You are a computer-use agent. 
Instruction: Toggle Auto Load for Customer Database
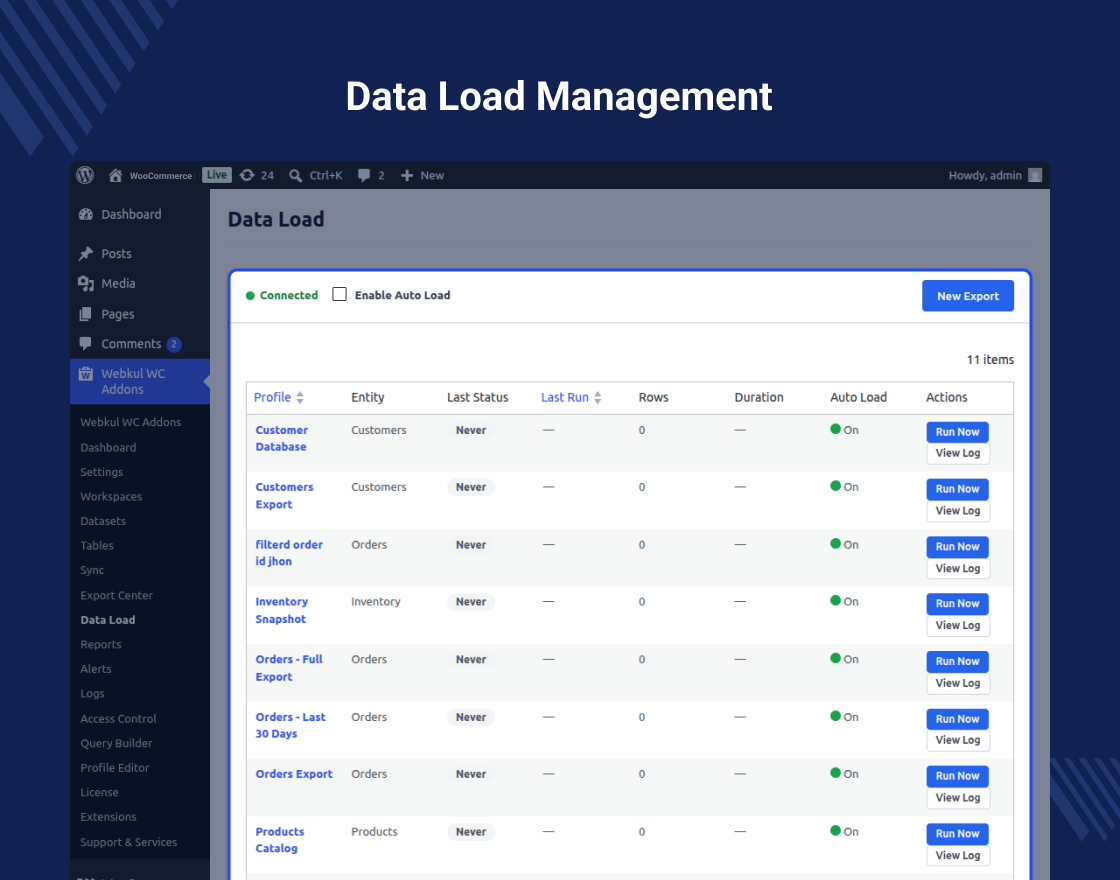click(835, 429)
